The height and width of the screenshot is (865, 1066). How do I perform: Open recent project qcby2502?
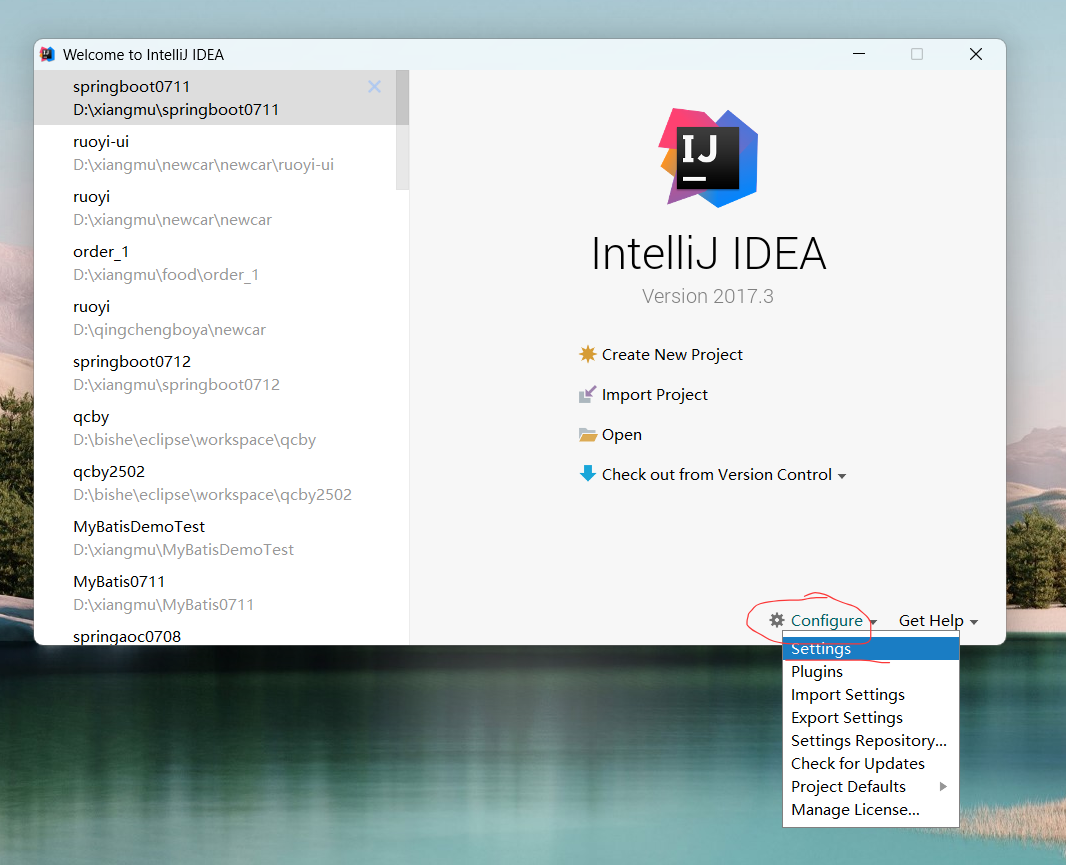click(x=215, y=483)
